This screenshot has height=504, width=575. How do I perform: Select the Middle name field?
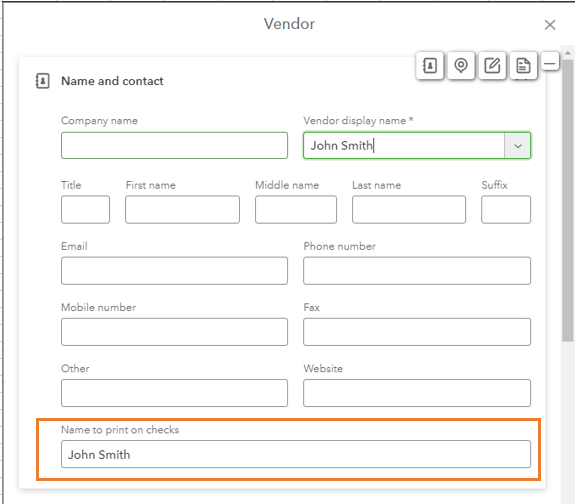[x=296, y=209]
